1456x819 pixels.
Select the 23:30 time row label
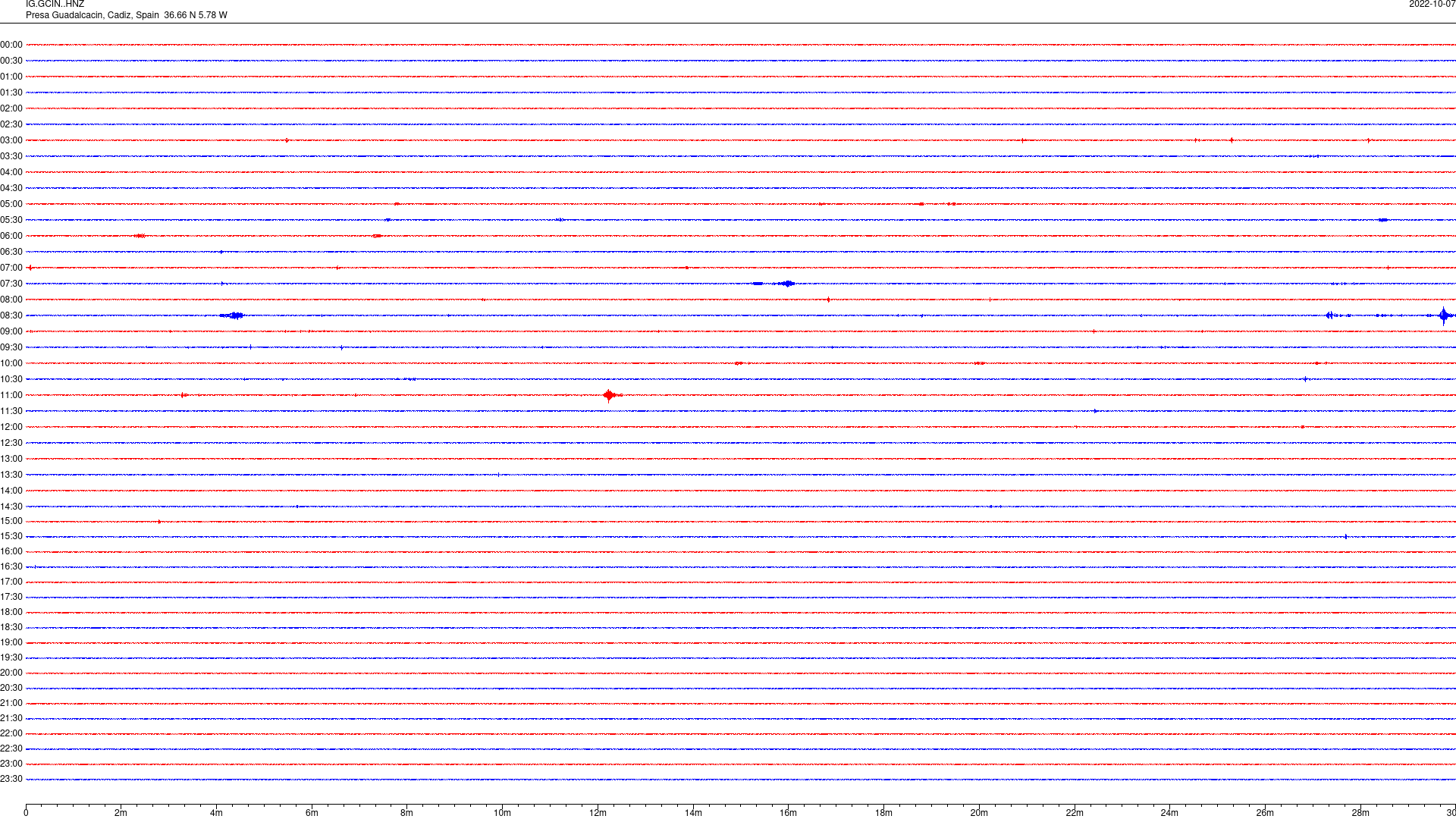pos(11,779)
